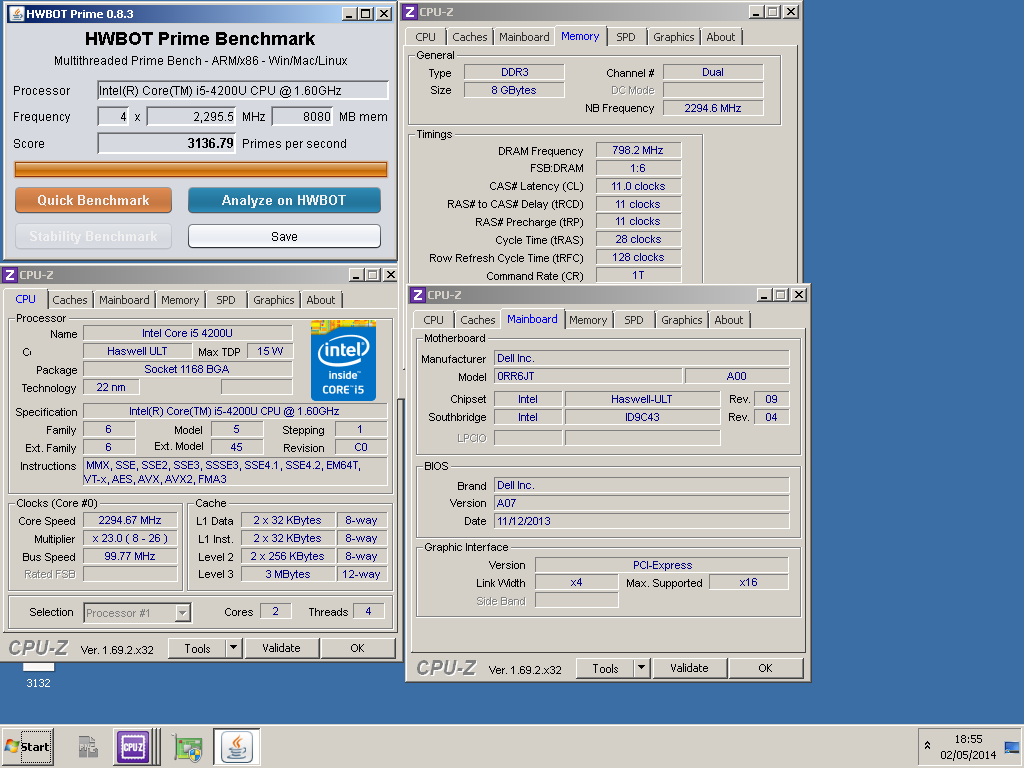
Task: Open the circuit board shield taskbar icon
Action: [188, 747]
